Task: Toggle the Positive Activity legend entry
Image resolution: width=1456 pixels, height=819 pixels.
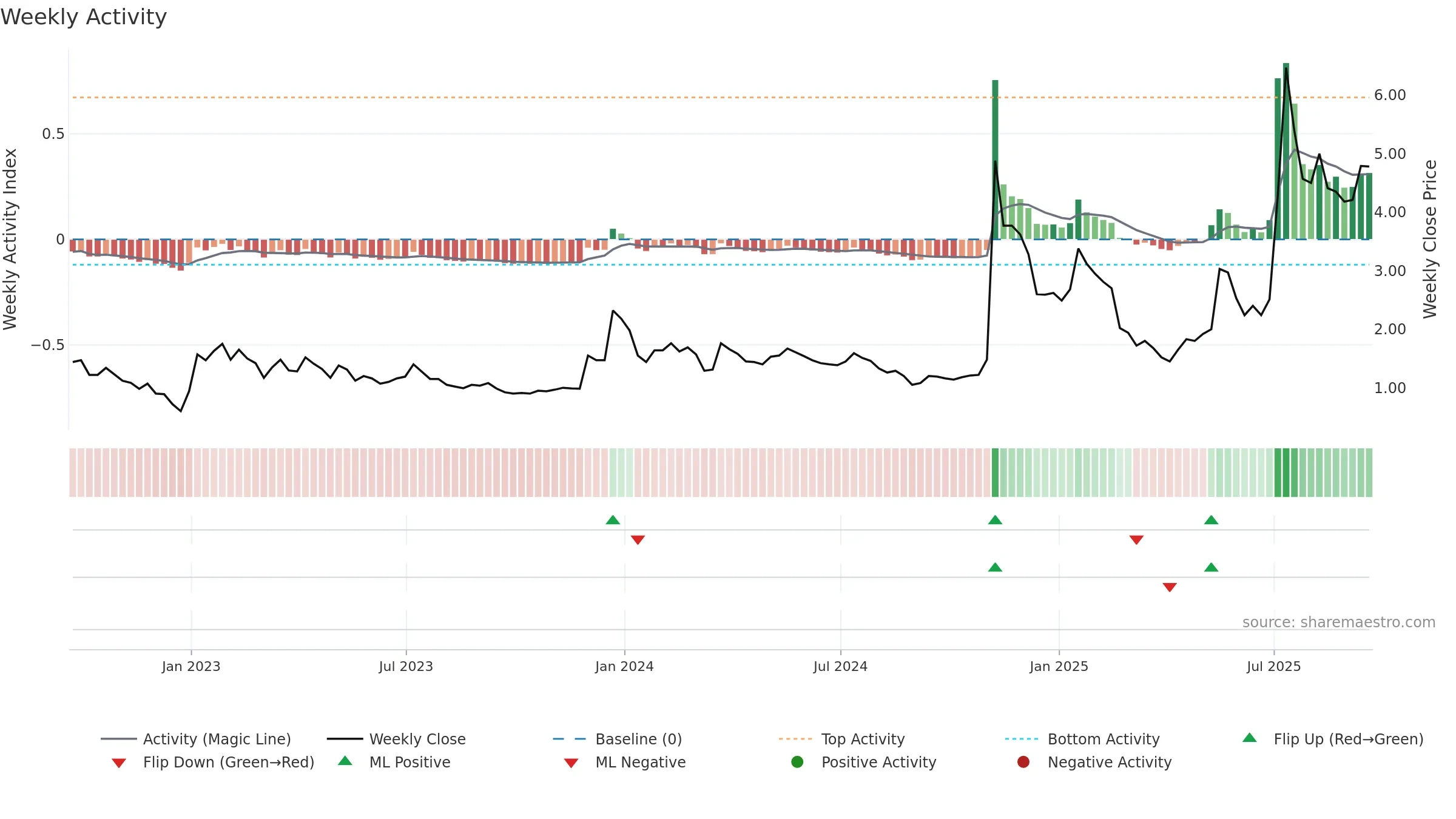Action: click(864, 762)
